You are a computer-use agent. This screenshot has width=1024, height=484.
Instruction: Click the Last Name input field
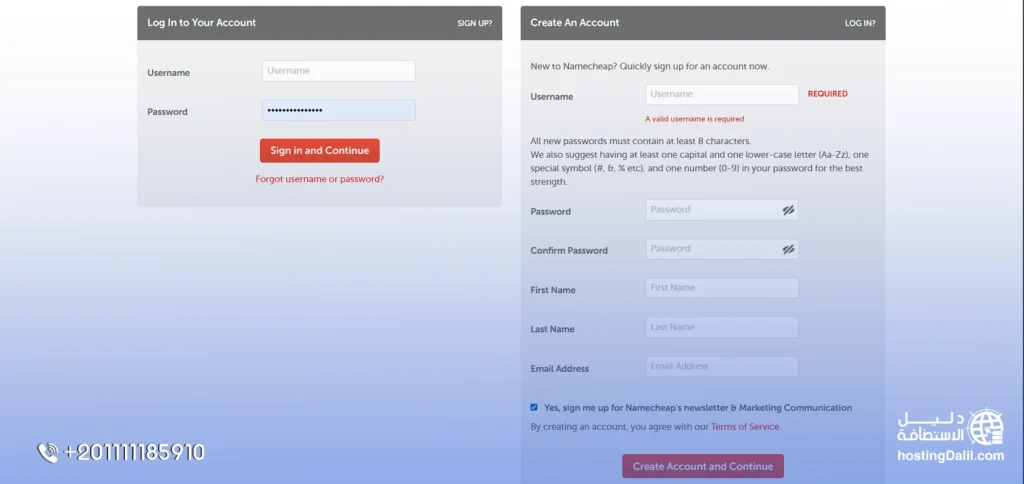(721, 327)
